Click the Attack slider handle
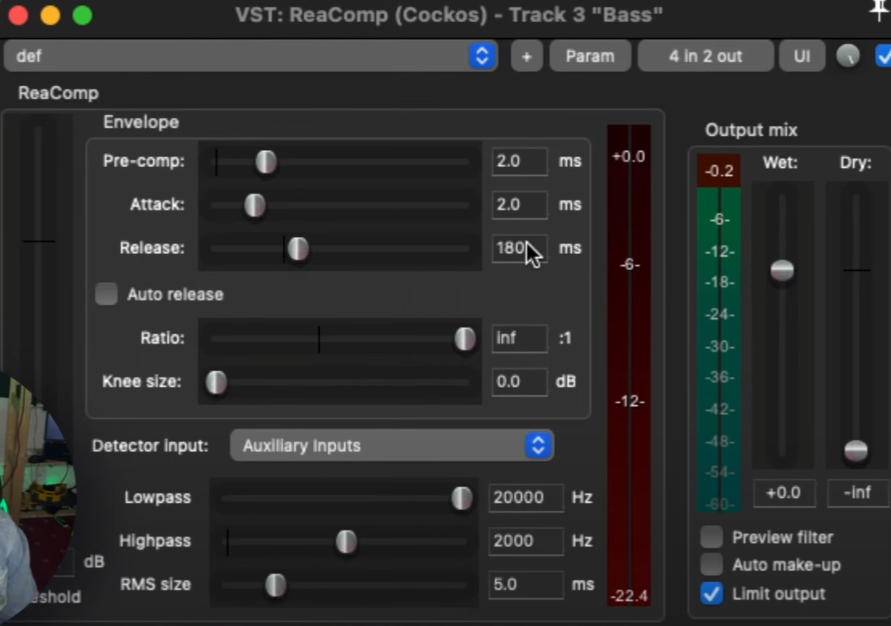 pos(255,205)
